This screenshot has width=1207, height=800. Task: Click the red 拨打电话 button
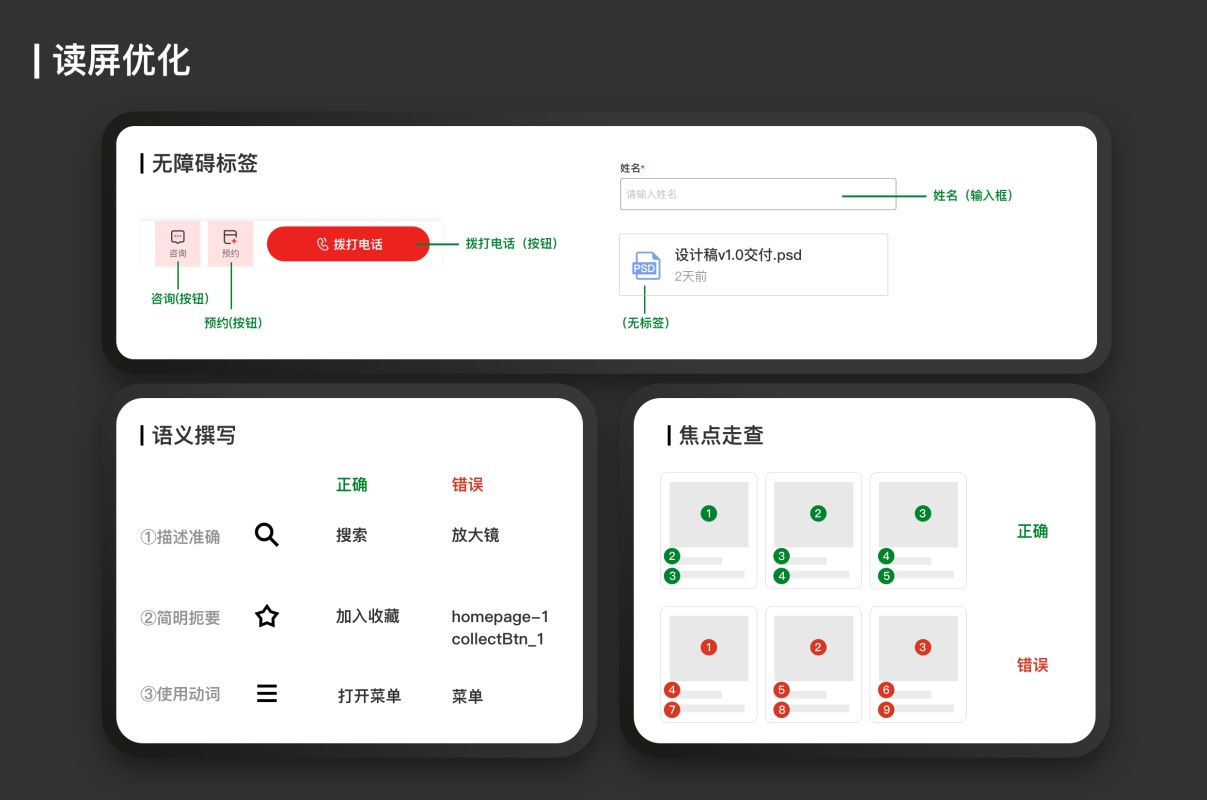click(348, 244)
